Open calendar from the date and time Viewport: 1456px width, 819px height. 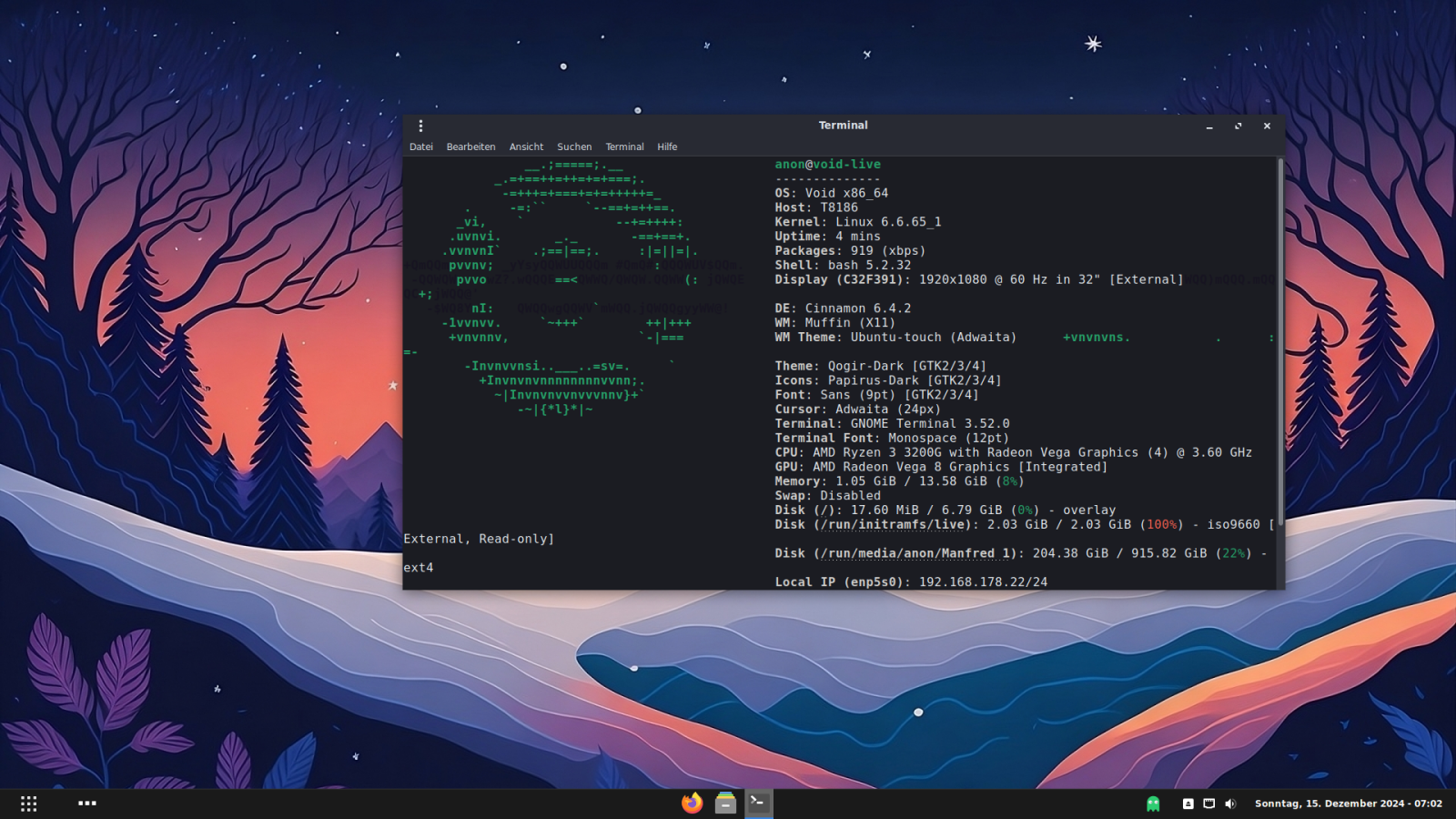[x=1348, y=804]
